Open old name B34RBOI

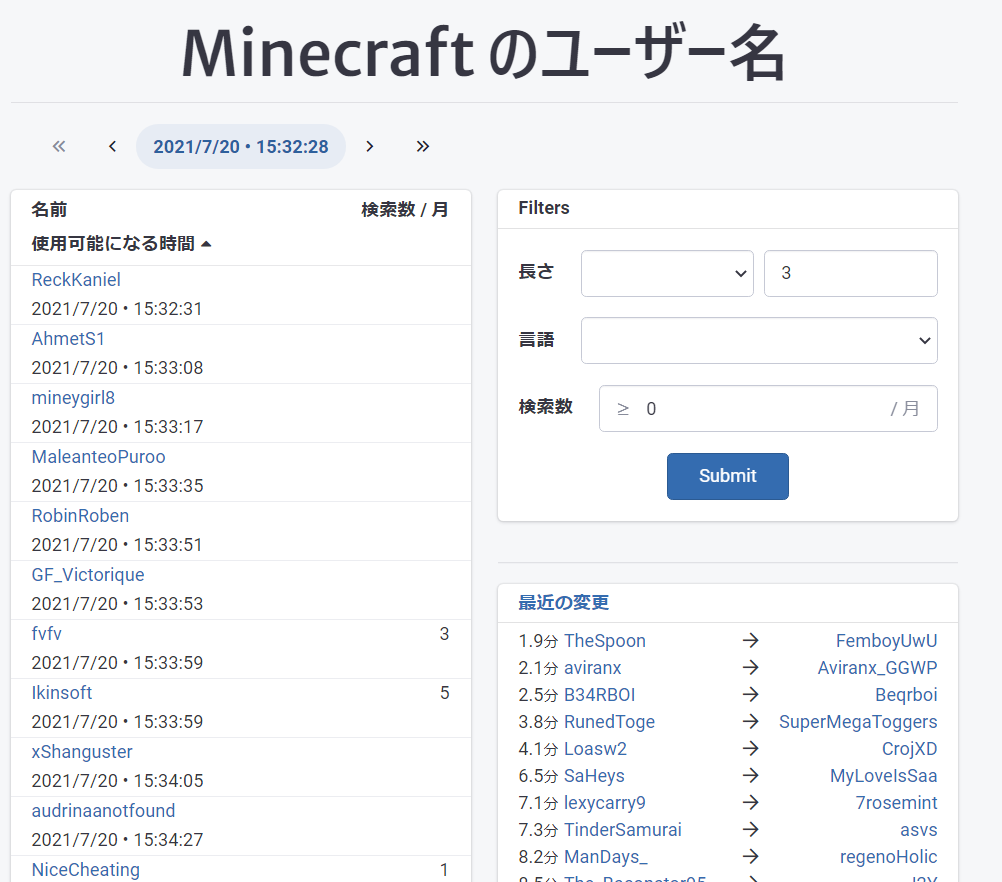tap(599, 695)
